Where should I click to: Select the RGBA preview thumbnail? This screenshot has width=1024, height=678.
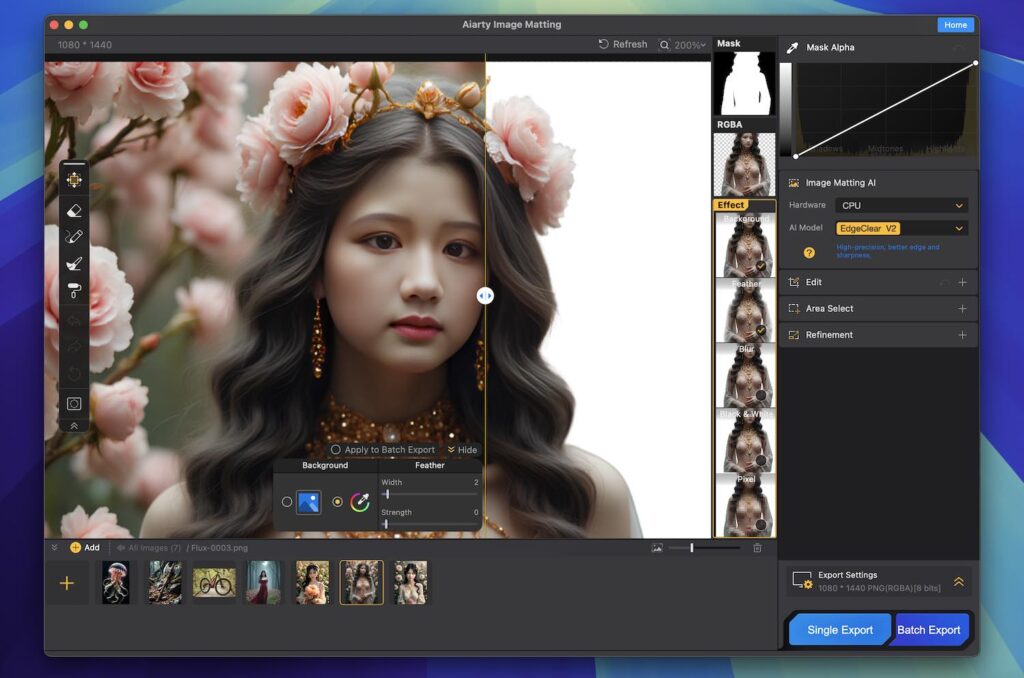click(x=744, y=164)
